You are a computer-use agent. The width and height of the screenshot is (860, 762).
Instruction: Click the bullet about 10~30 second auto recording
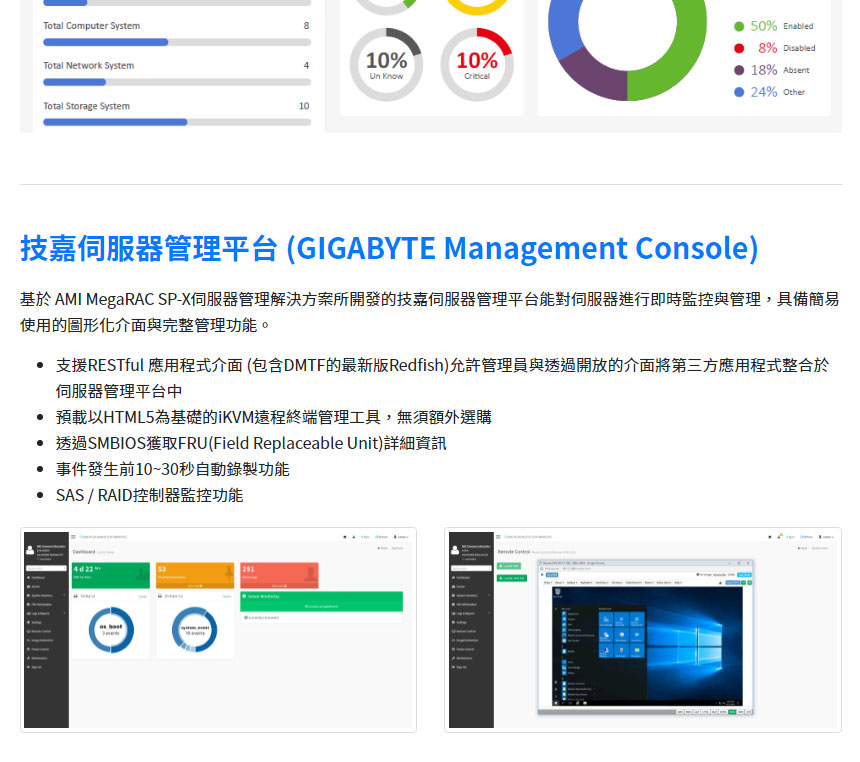pos(172,470)
